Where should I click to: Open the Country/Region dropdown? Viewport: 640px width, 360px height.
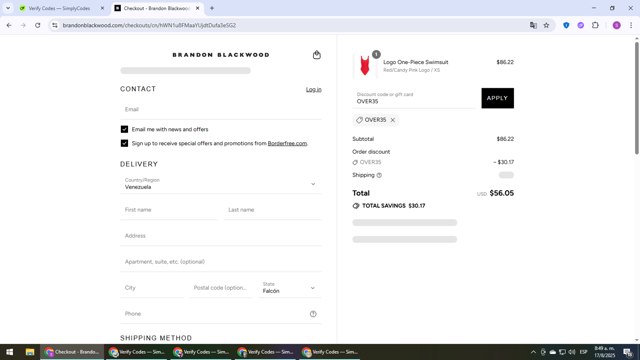click(220, 184)
